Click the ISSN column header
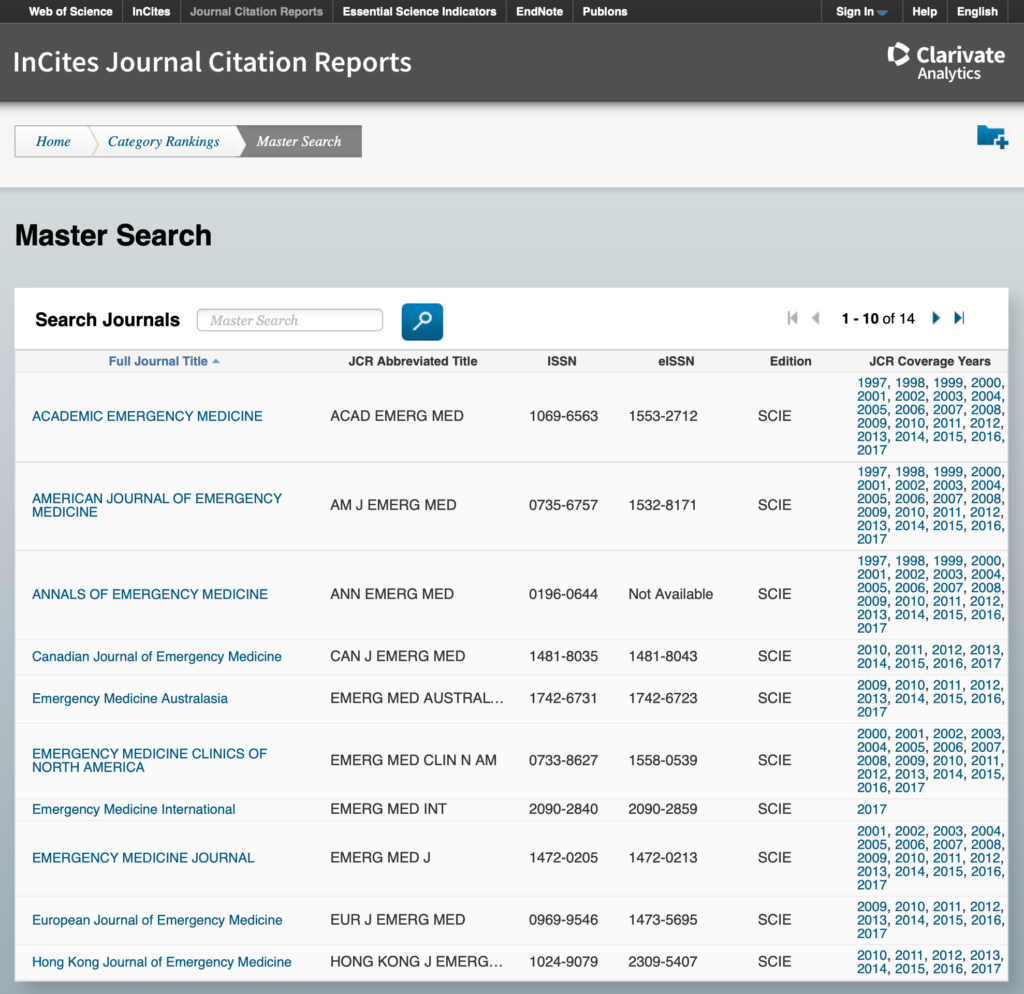 tap(562, 361)
